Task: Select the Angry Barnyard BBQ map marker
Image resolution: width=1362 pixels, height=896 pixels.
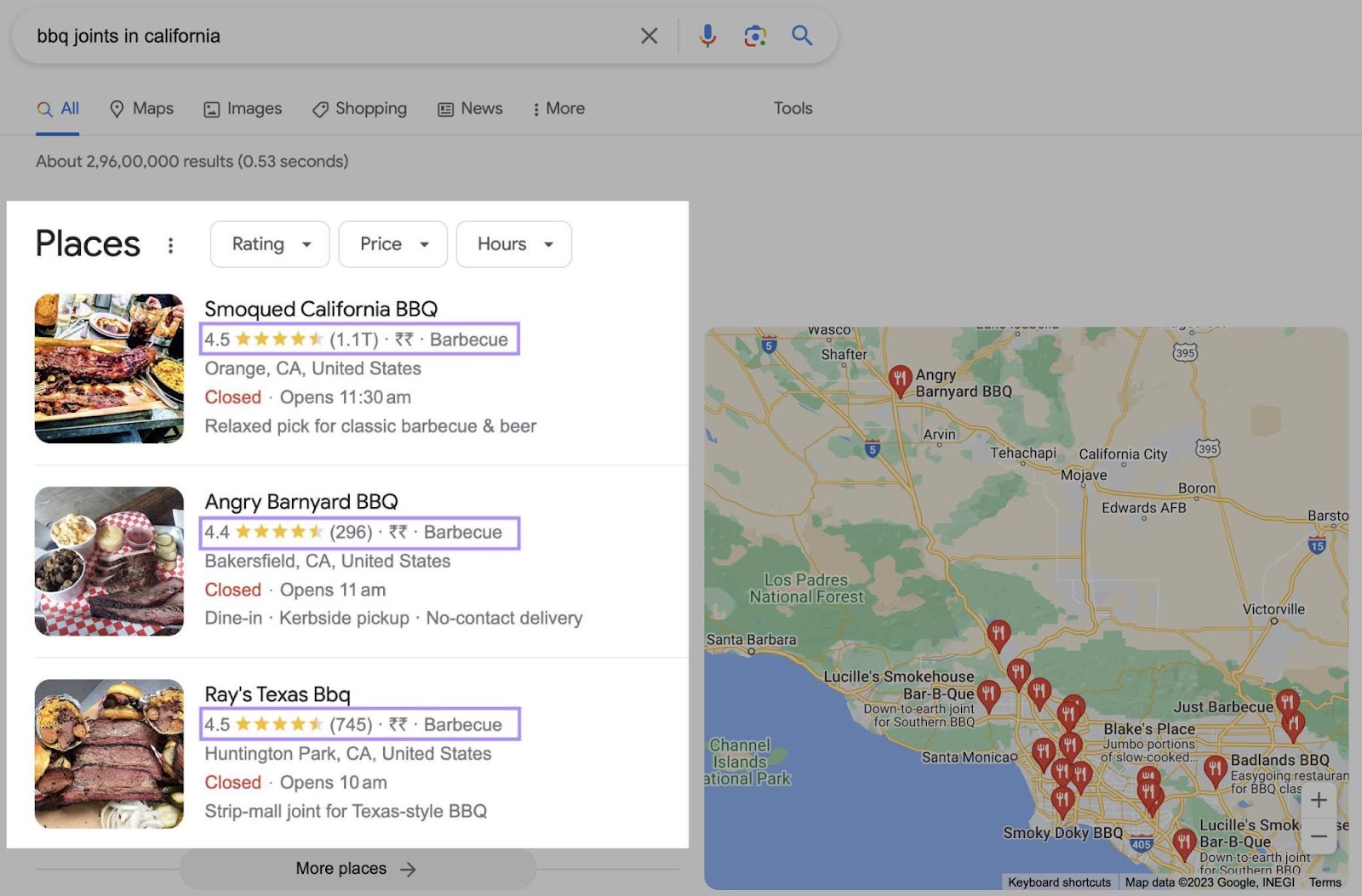Action: pos(901,378)
